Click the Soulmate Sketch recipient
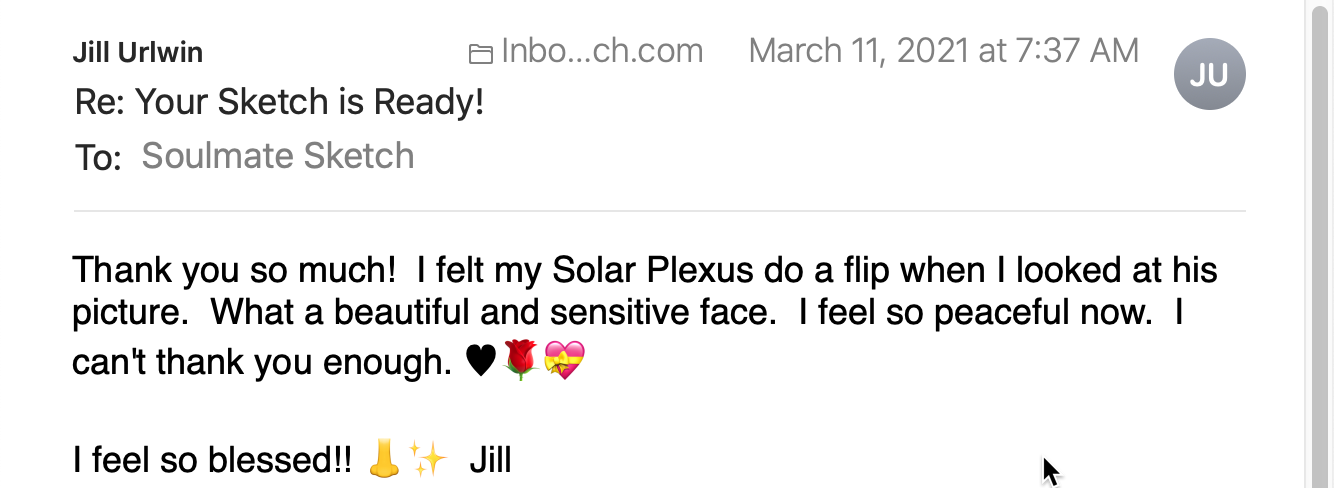This screenshot has width=1334, height=488. (278, 156)
